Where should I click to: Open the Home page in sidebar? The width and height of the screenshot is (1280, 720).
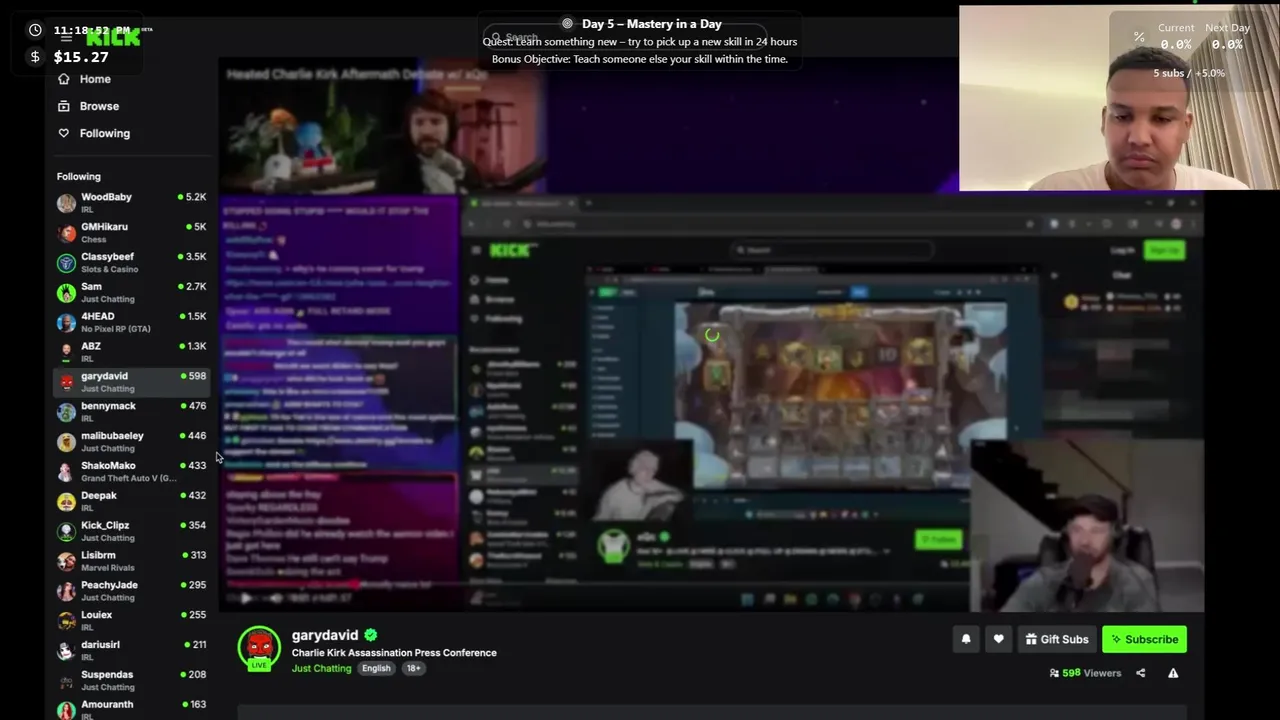[84, 79]
